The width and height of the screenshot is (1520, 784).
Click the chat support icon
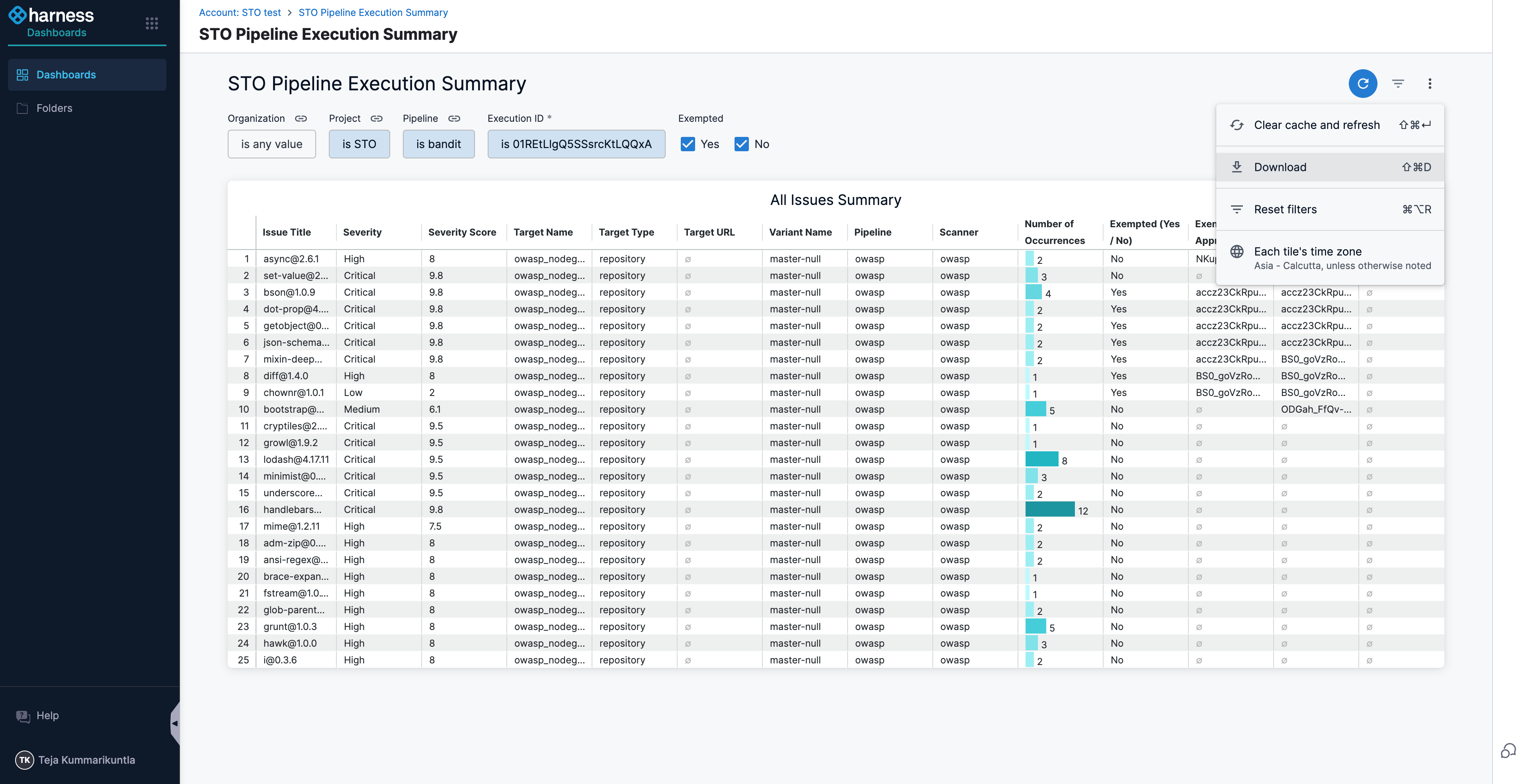[1508, 751]
